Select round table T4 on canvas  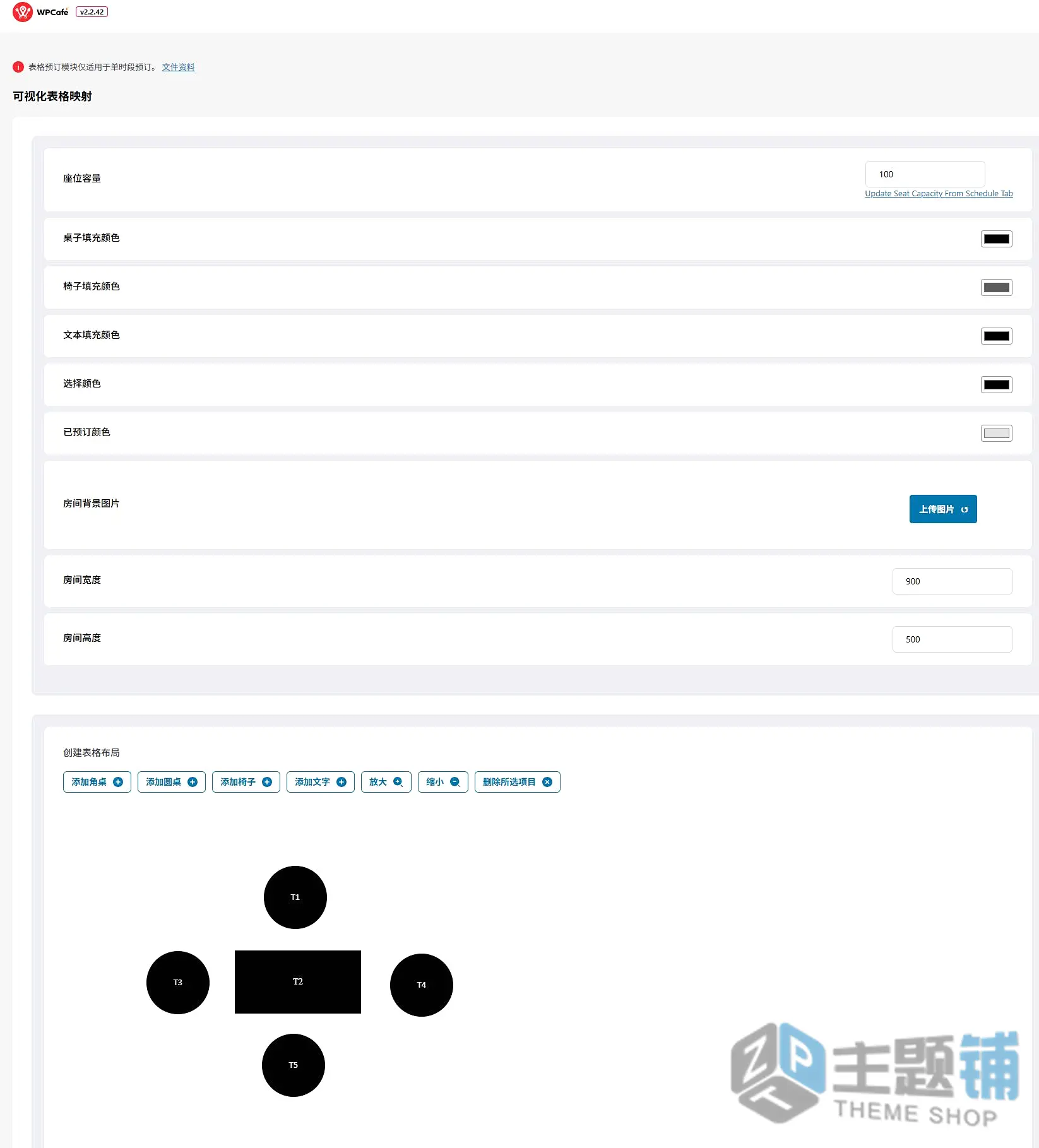(x=422, y=985)
